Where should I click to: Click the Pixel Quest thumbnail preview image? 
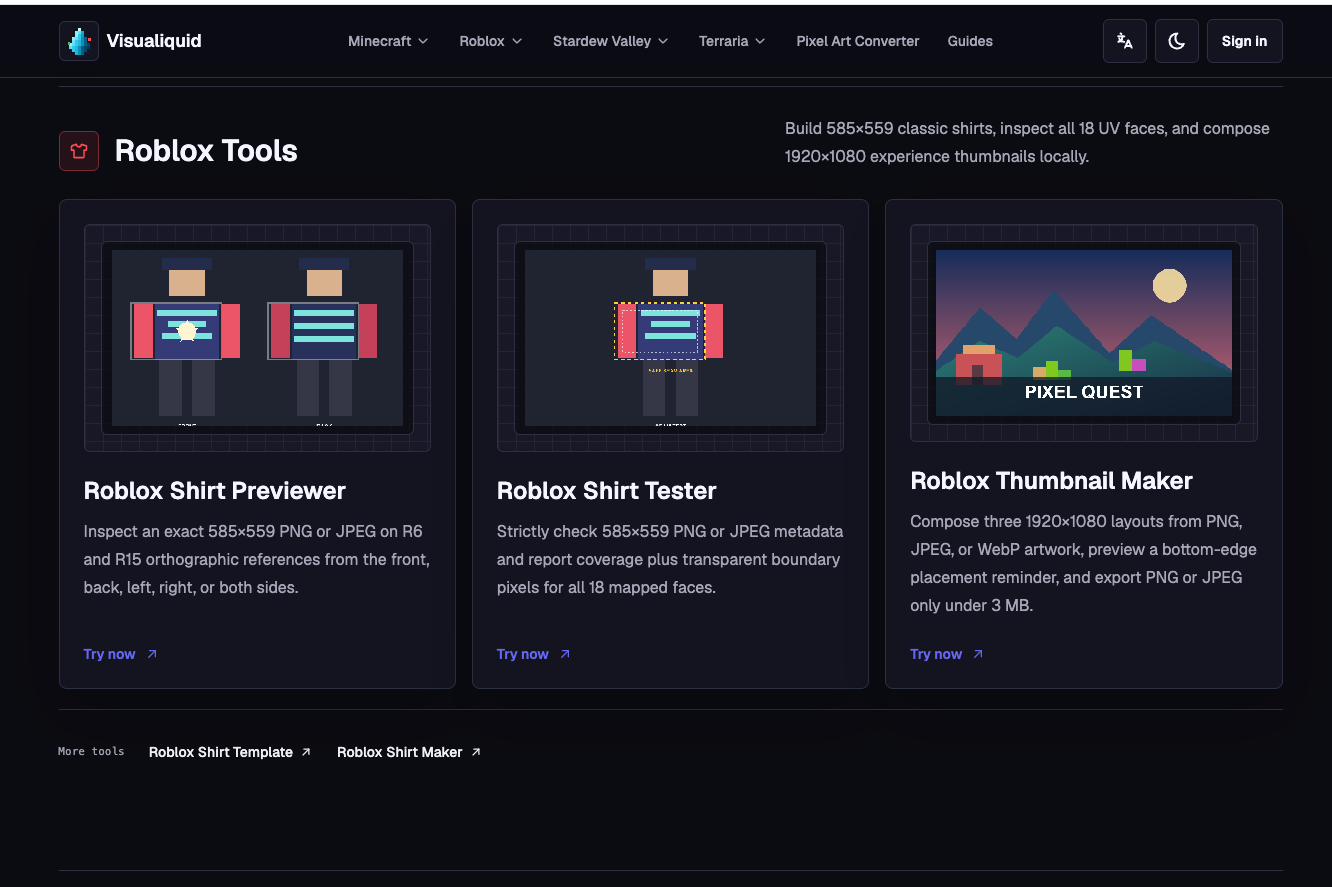1084,333
